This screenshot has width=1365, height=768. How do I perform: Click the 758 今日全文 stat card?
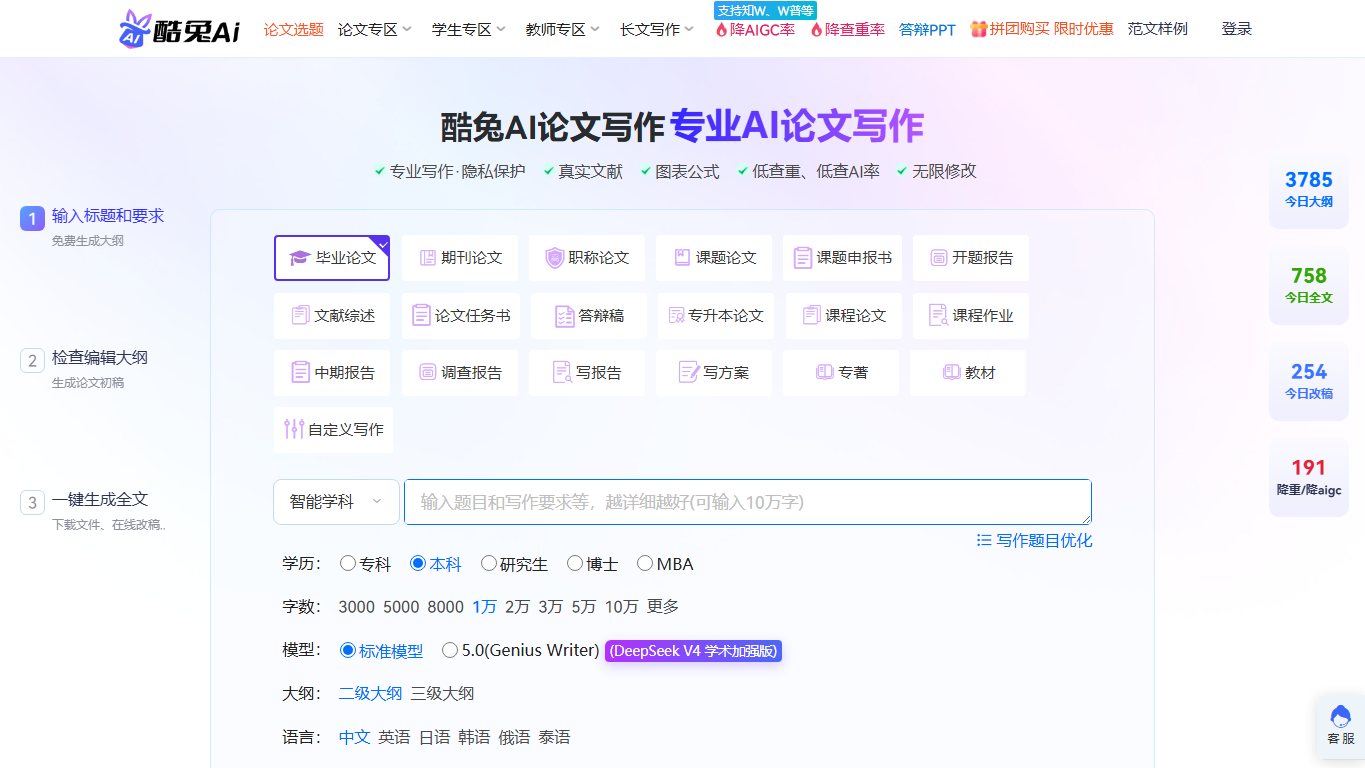[1309, 286]
